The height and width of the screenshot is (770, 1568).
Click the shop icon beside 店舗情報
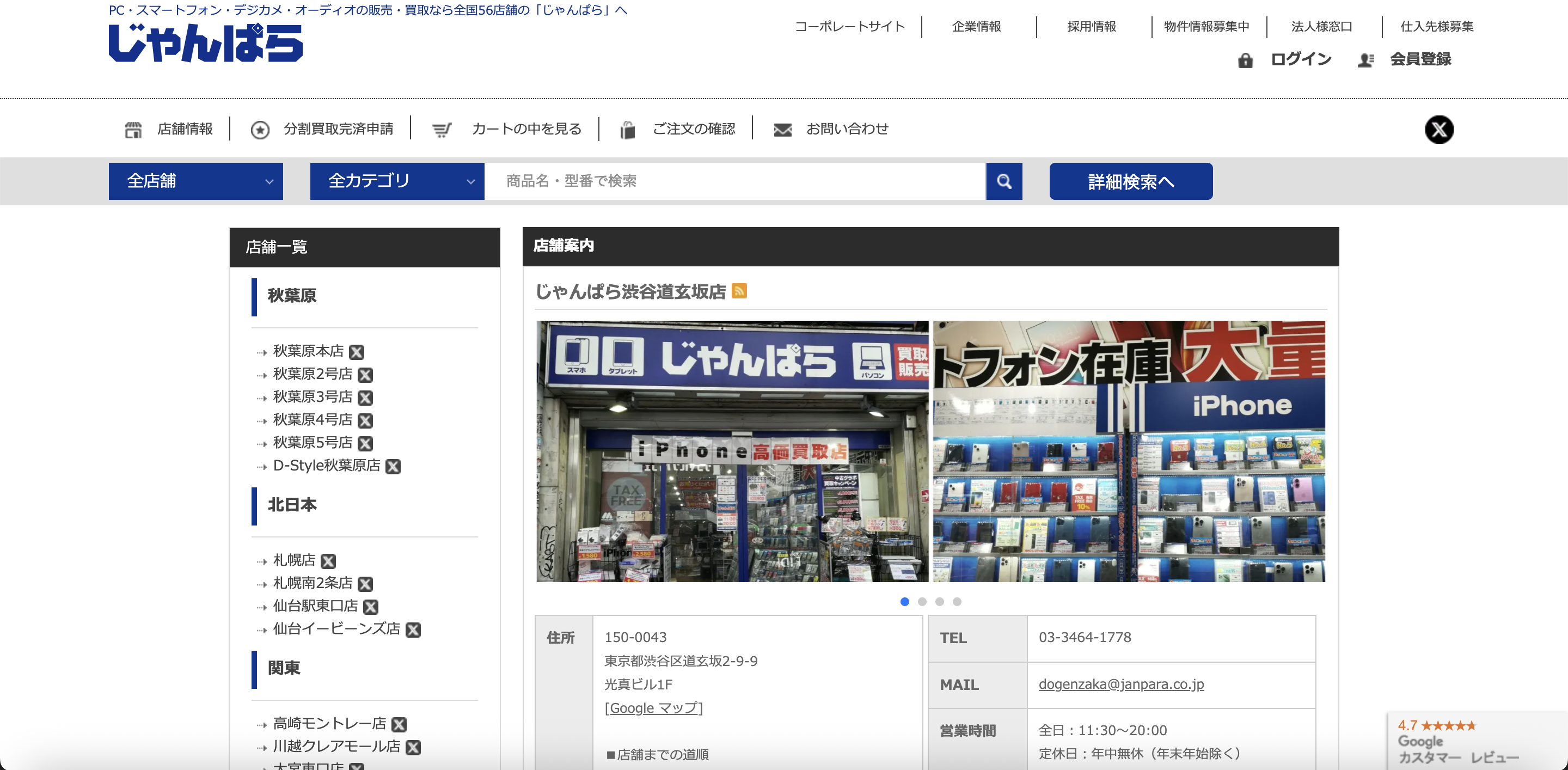133,129
